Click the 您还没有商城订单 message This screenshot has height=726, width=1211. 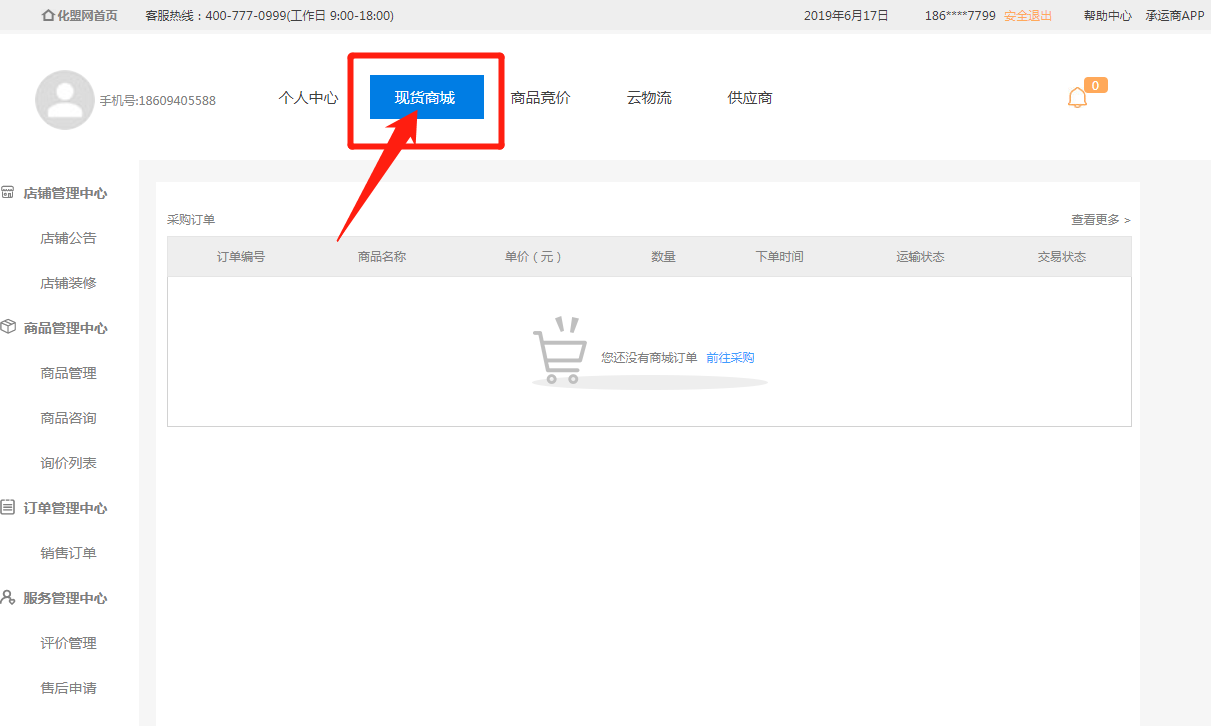pos(649,358)
